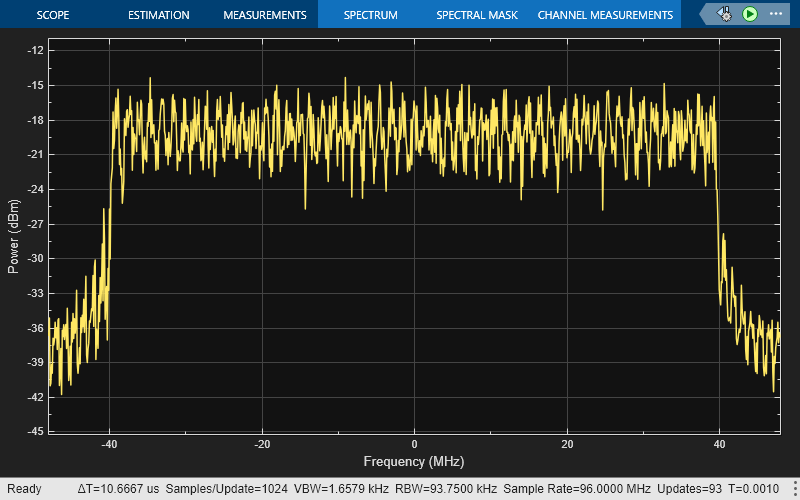Click the 'RBW=93.7500 kHz' status entry
The height and width of the screenshot is (500, 800).
tap(446, 489)
